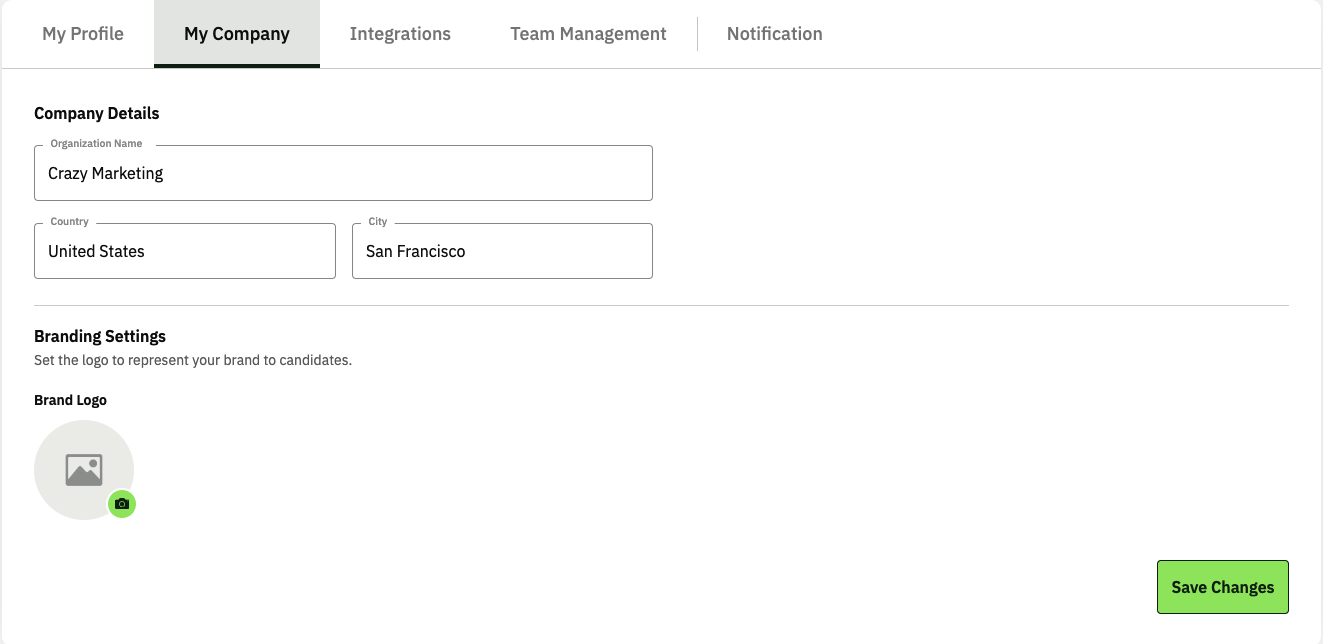Click the horizontal divider above Branding Settings
1323x644 pixels.
[x=661, y=305]
